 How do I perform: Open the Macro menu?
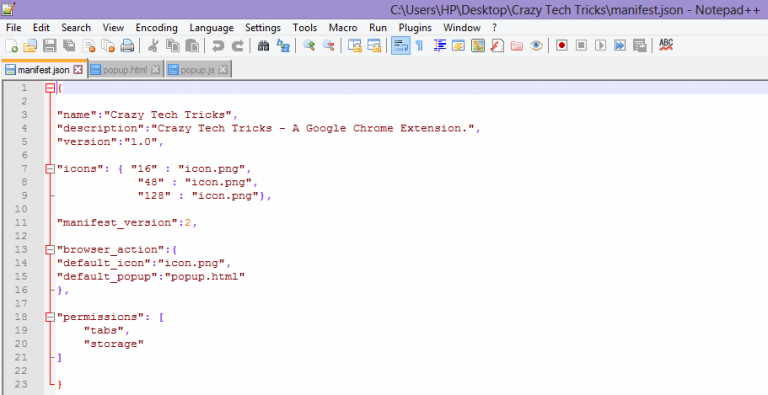tap(343, 27)
